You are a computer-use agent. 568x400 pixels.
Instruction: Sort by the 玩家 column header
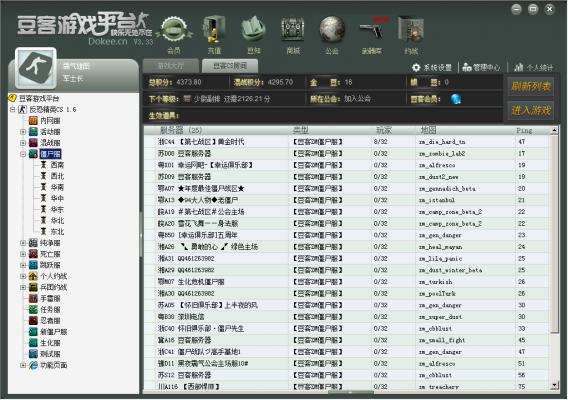coord(394,130)
